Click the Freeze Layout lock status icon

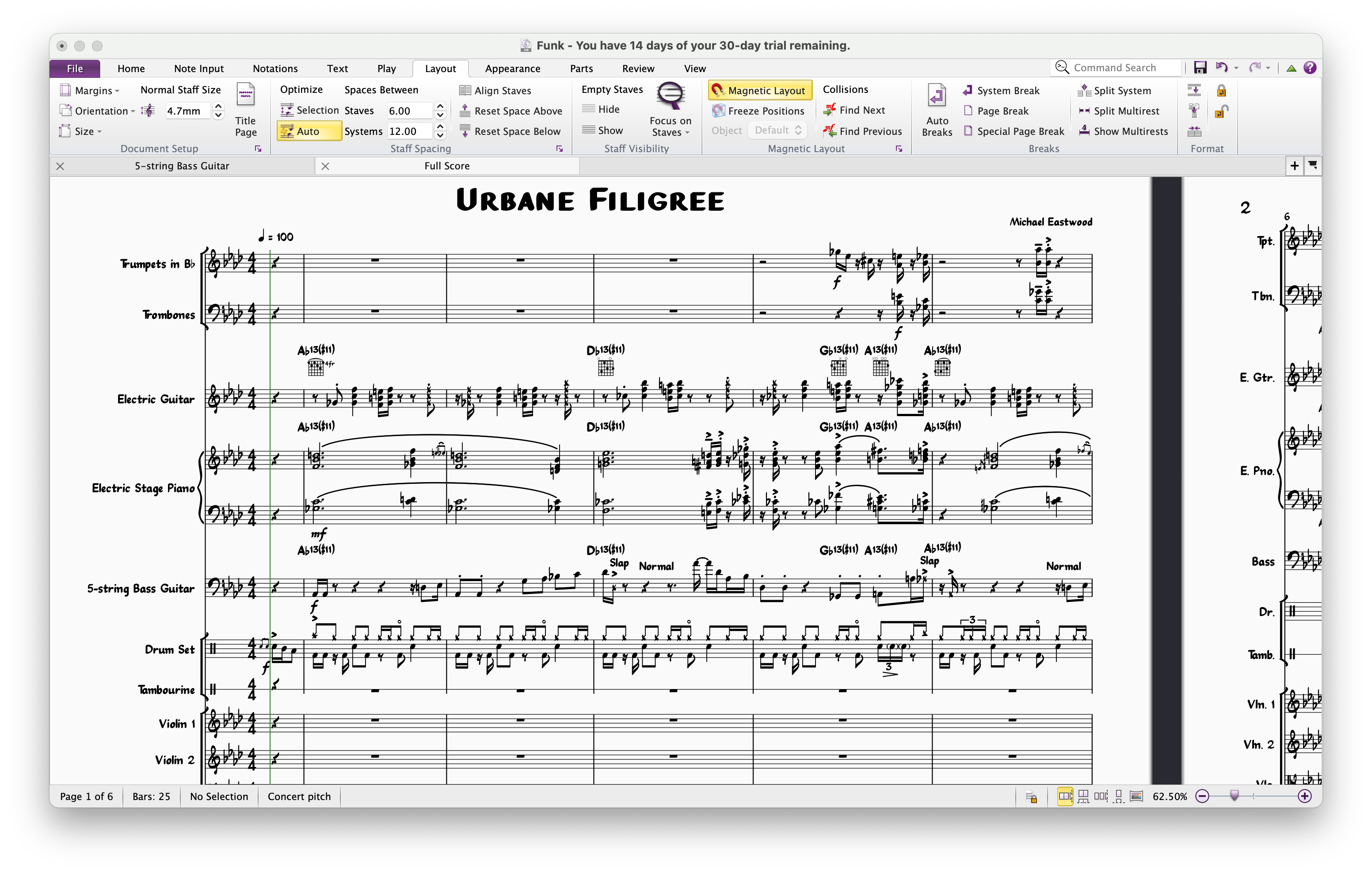tap(1031, 796)
